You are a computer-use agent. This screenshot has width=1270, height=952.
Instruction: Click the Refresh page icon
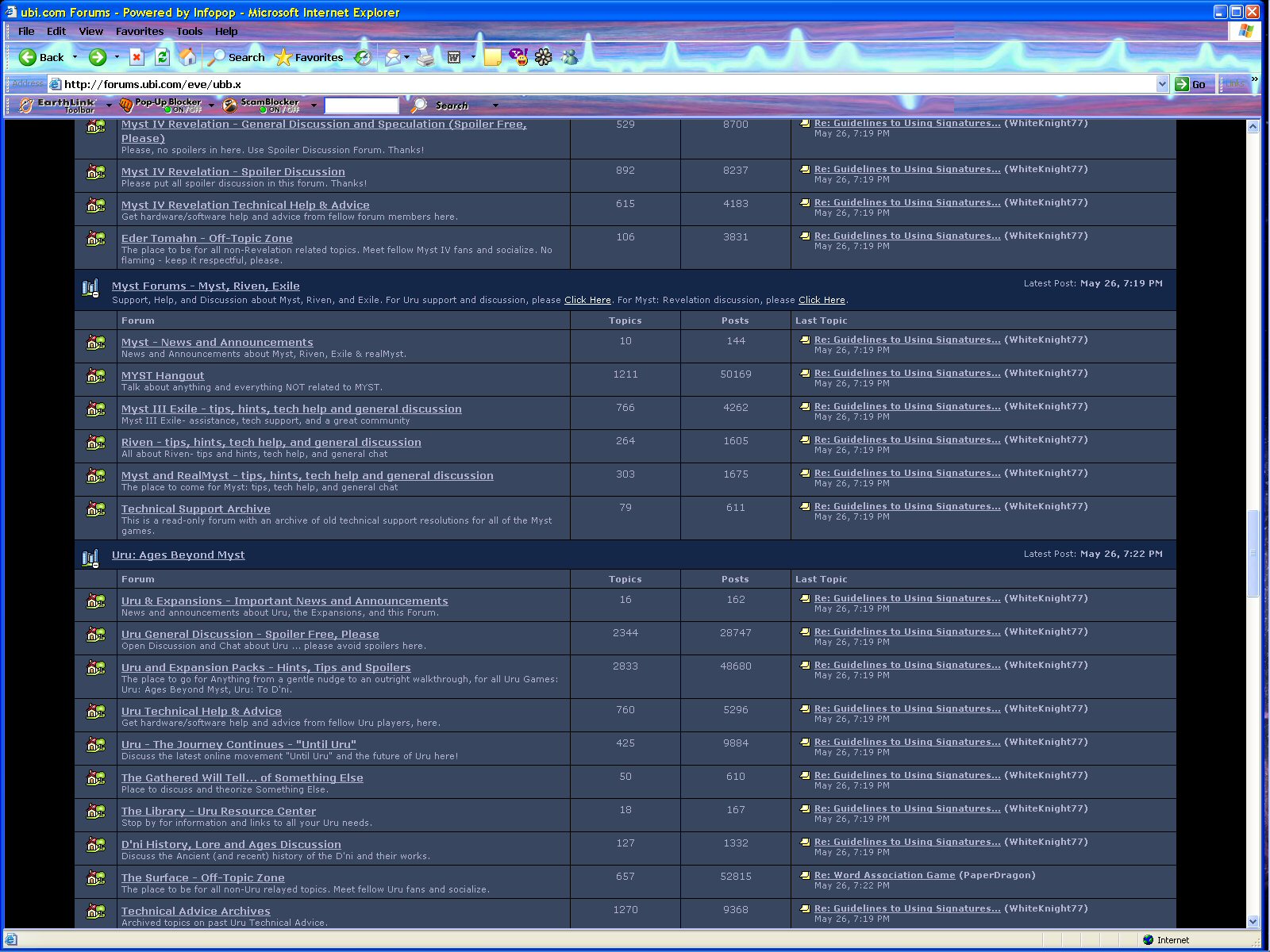pyautogui.click(x=162, y=57)
